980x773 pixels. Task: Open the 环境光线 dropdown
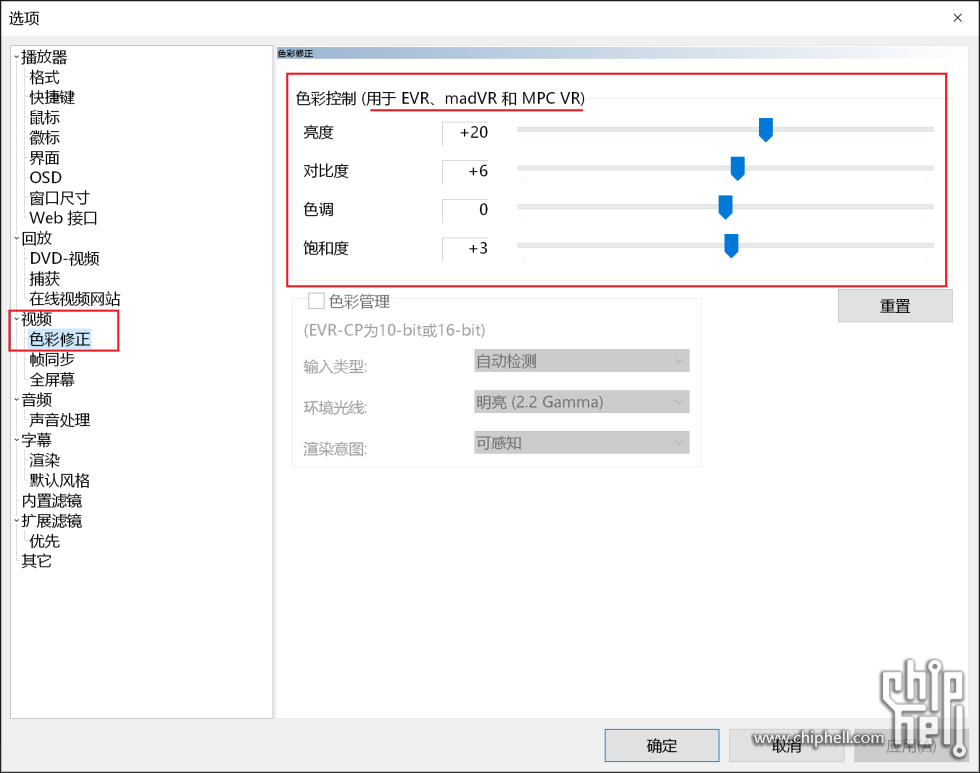[581, 402]
